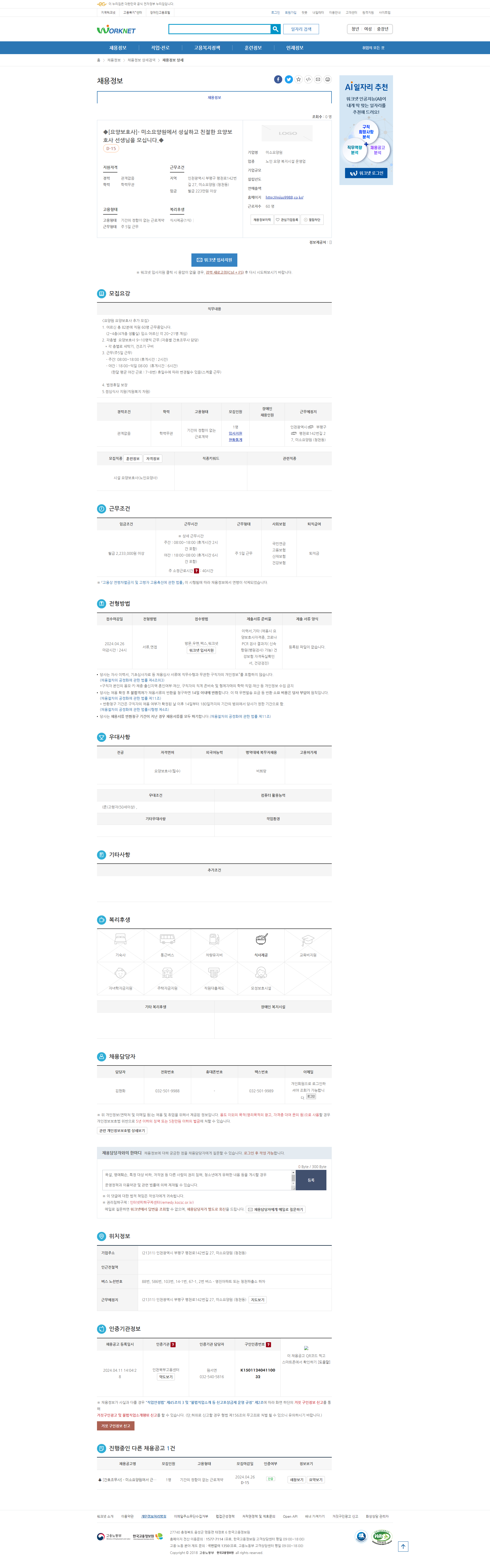Image resolution: width=490 pixels, height=1568 pixels.
Task: Click 로그인 button in 이메일 cell
Action: [x=311, y=1096]
